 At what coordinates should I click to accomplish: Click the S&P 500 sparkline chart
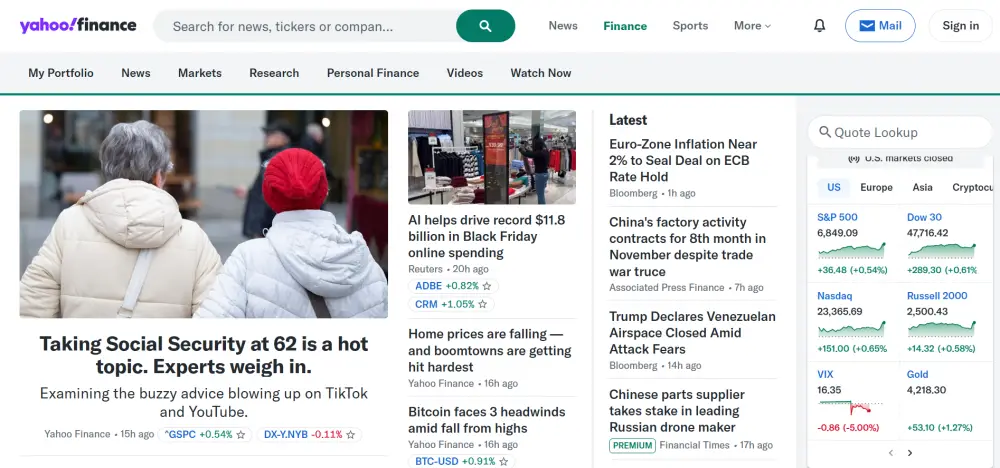click(x=851, y=251)
